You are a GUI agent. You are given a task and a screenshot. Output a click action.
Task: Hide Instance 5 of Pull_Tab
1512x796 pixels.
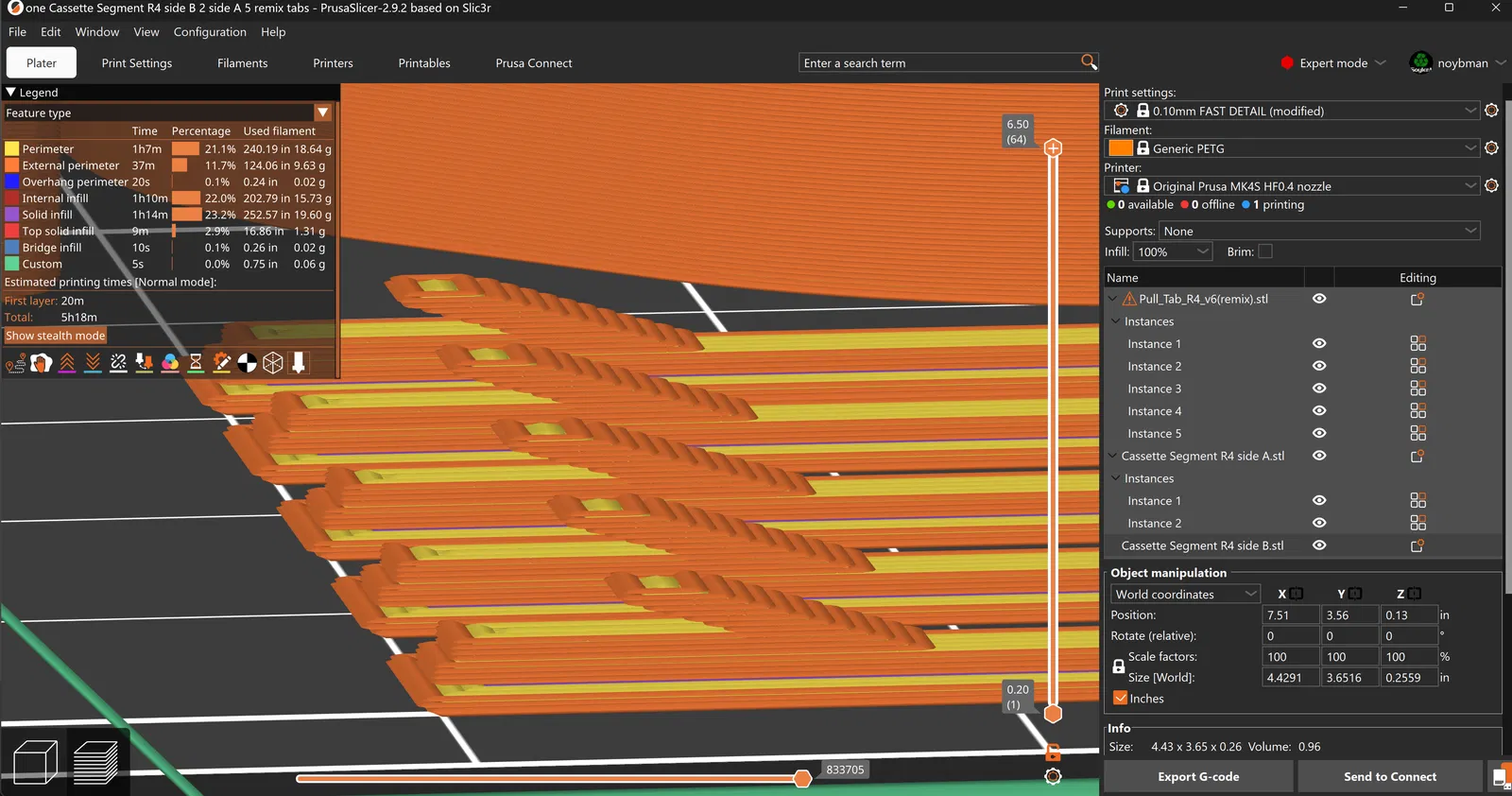[1319, 433]
